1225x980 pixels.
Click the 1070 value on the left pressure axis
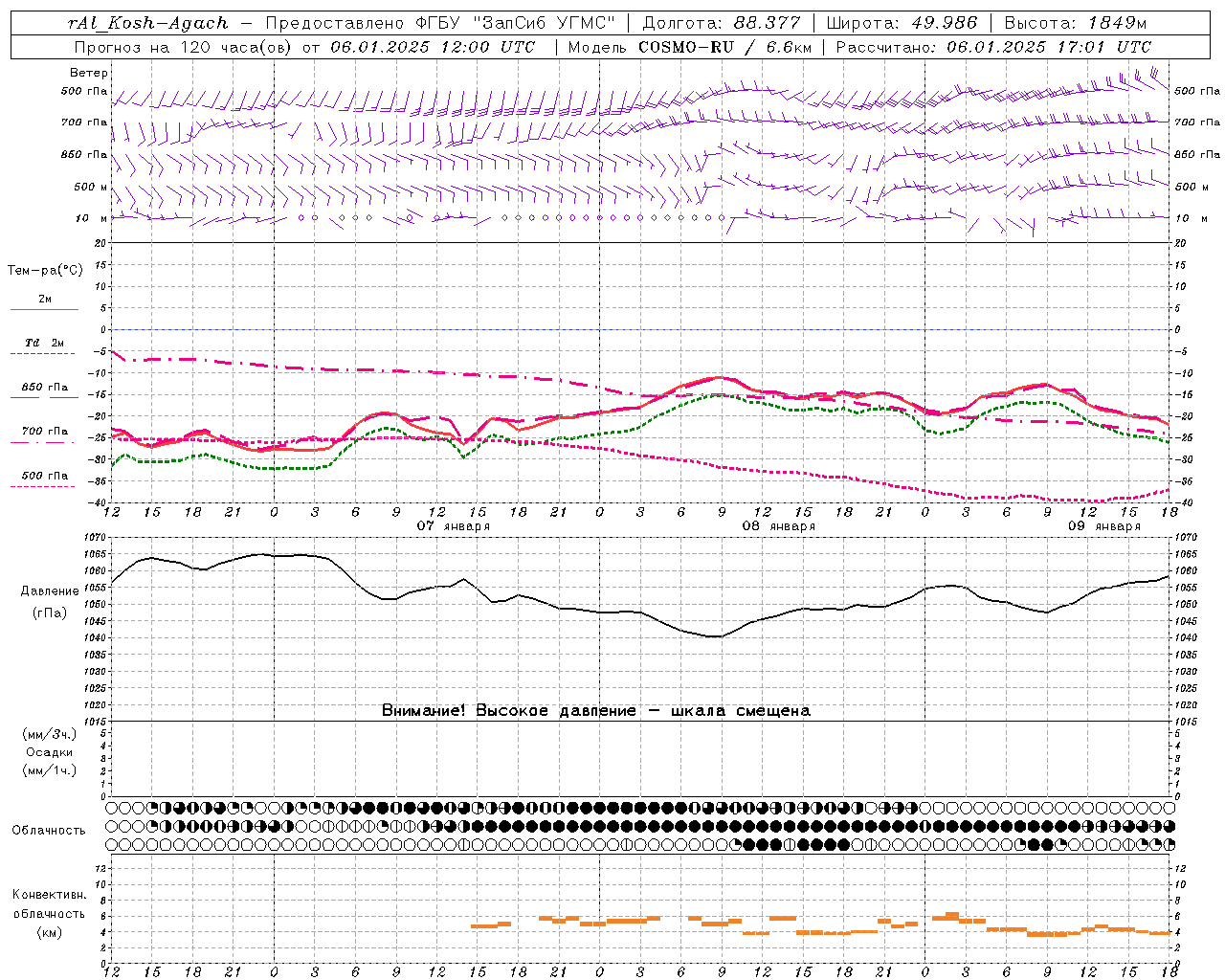coord(96,538)
